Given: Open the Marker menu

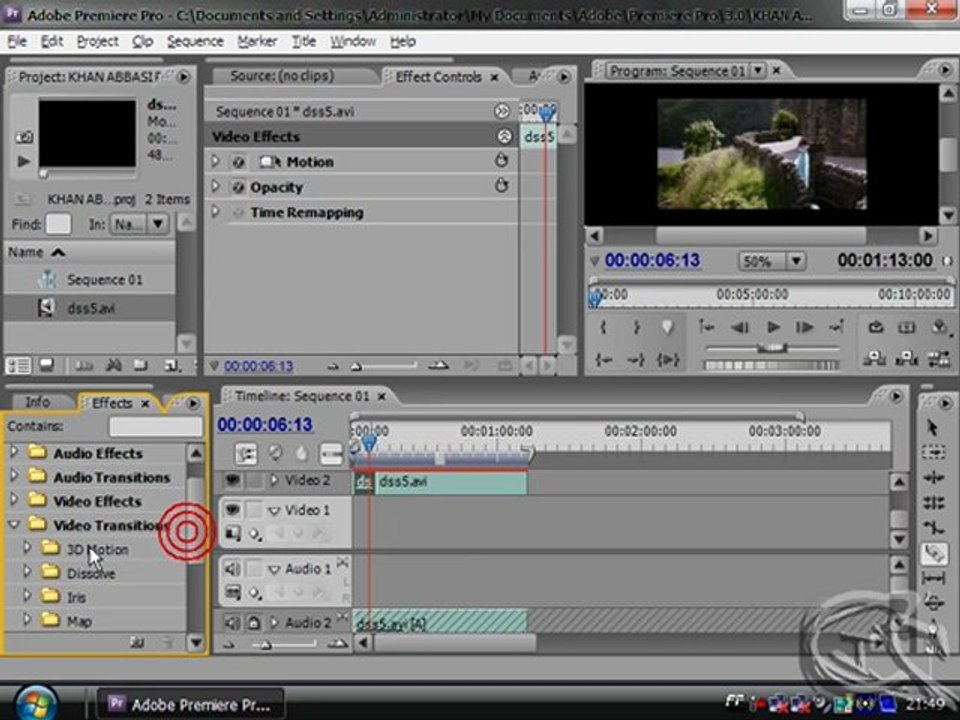Looking at the screenshot, I should click(x=257, y=41).
